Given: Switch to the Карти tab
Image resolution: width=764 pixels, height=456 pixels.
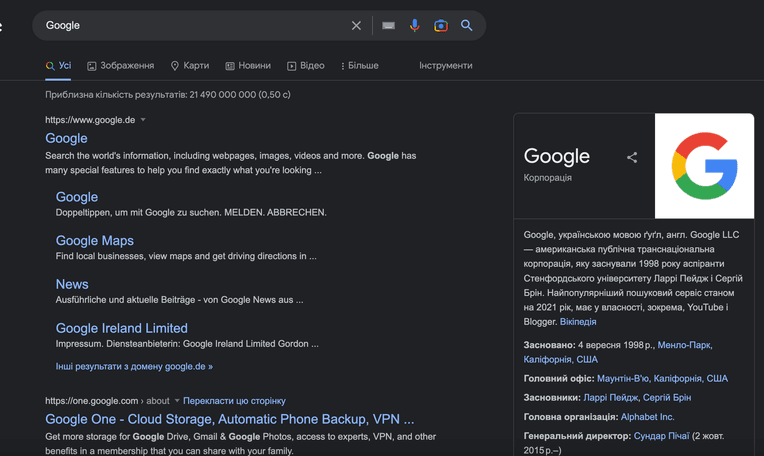Looking at the screenshot, I should [x=190, y=66].
